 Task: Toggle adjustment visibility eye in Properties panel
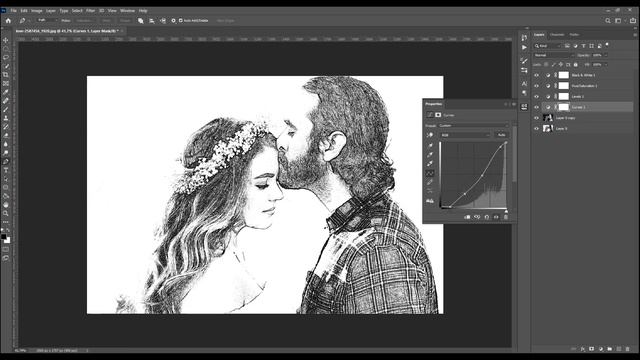pos(496,217)
